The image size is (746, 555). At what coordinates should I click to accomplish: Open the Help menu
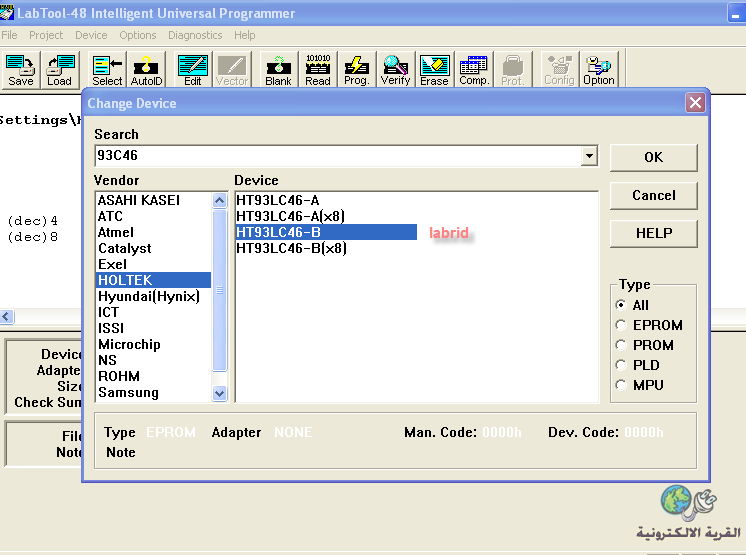(245, 35)
